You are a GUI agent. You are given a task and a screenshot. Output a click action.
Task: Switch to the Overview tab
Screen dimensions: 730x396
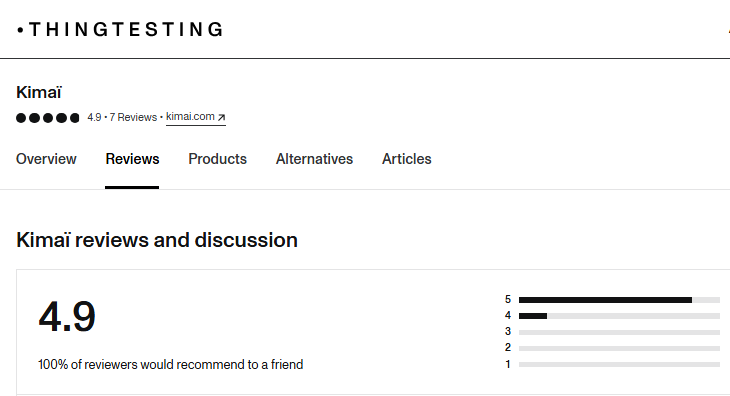pos(46,159)
